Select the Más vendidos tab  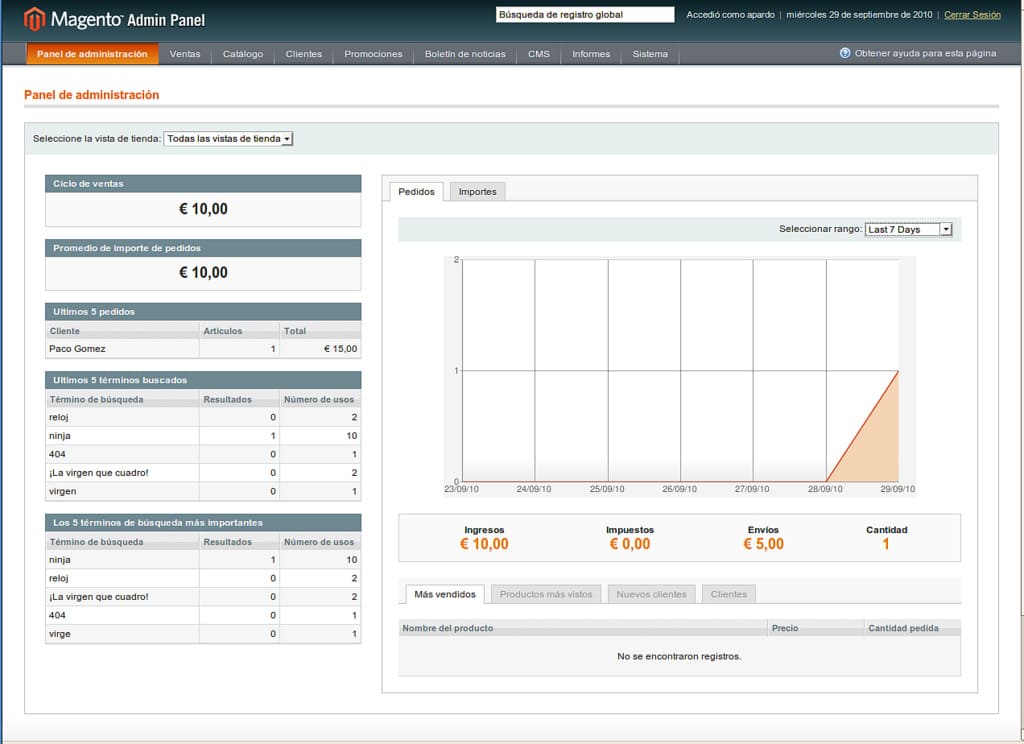[x=444, y=593]
